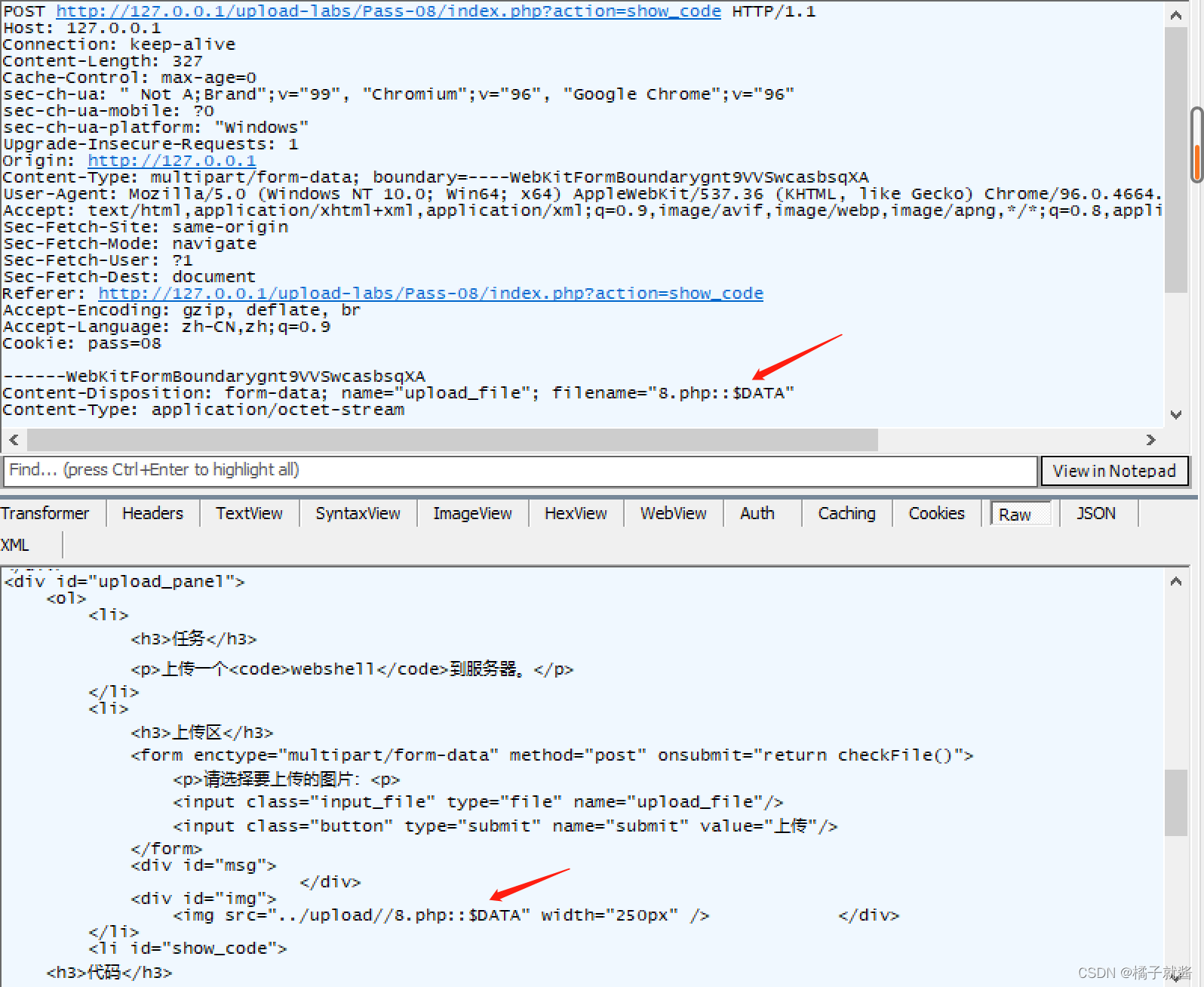Click the div id="msg" line
This screenshot has width=1204, height=987.
(204, 866)
